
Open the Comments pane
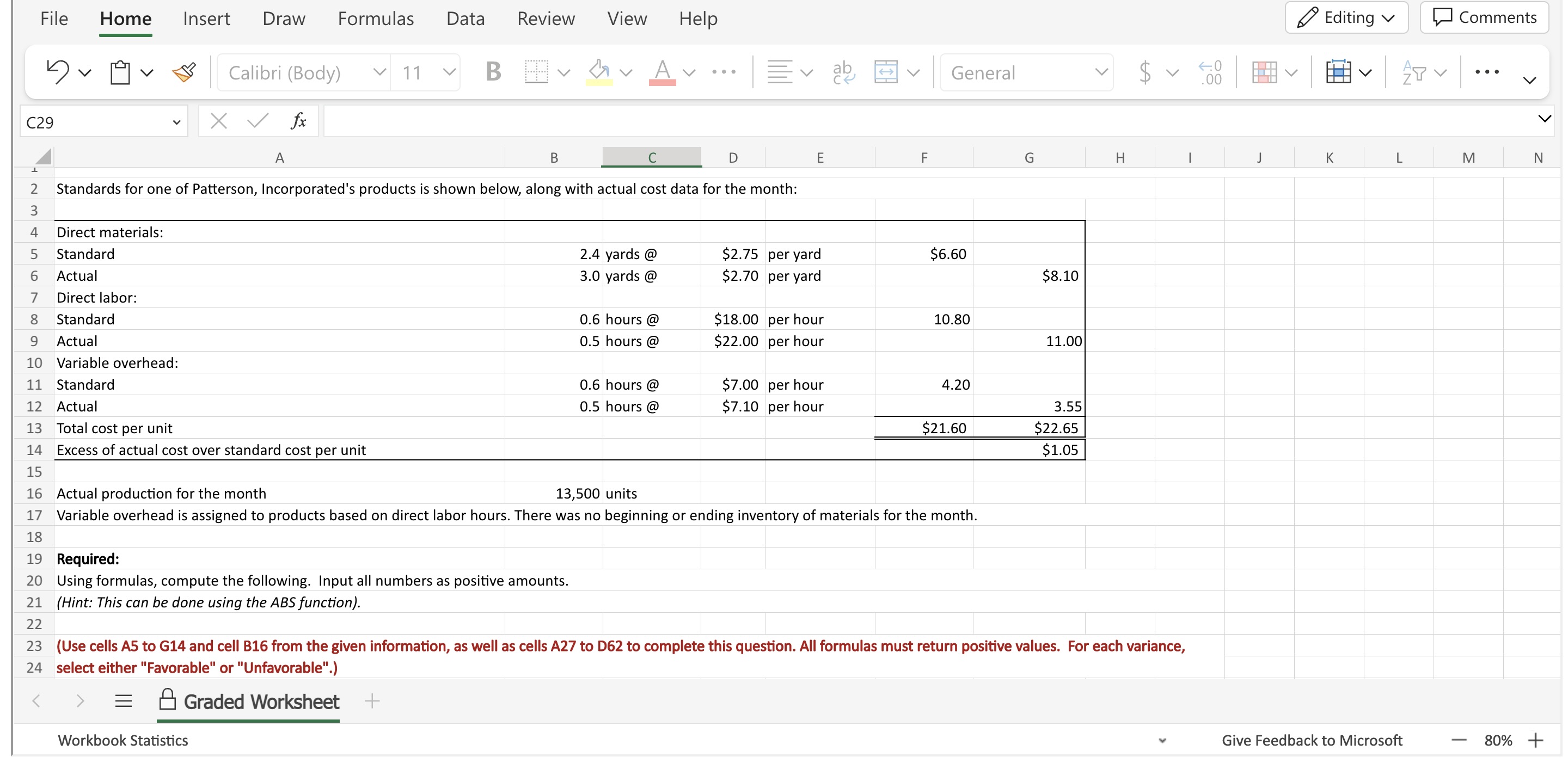tap(1484, 17)
